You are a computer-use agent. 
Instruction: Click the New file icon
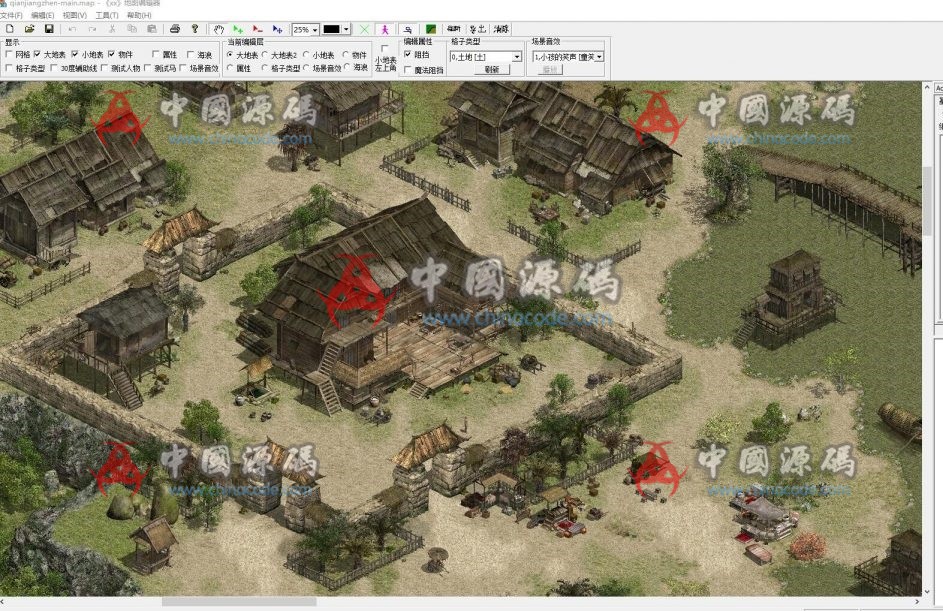(10, 30)
